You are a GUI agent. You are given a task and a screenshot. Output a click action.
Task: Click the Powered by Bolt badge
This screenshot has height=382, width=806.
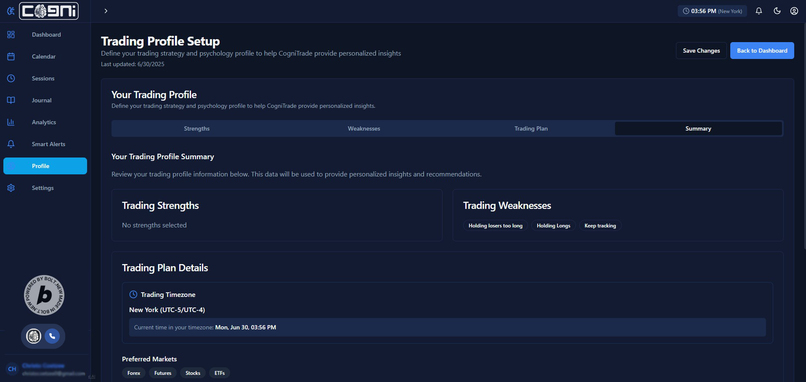(x=44, y=296)
